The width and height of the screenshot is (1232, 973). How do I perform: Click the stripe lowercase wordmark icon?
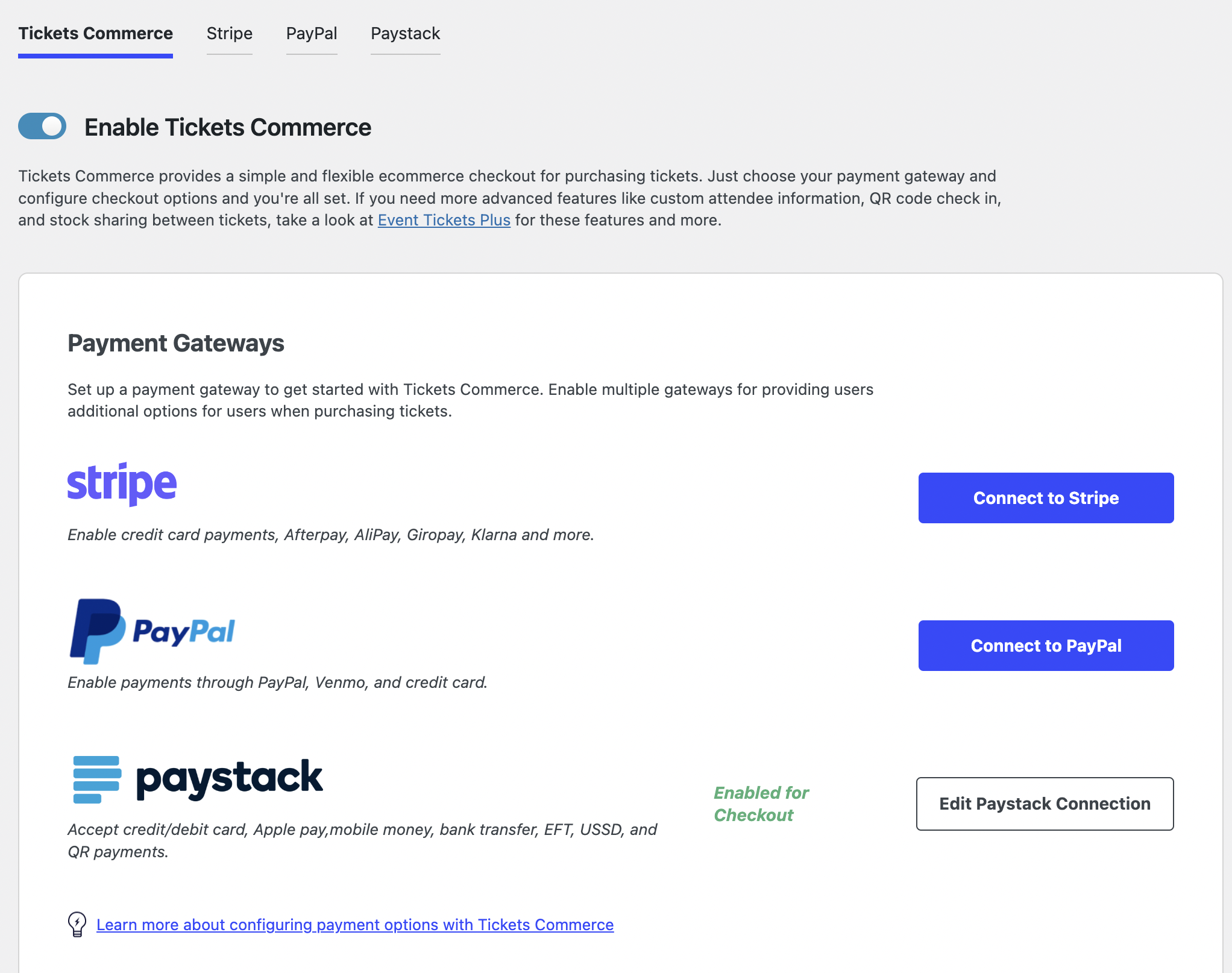[122, 483]
